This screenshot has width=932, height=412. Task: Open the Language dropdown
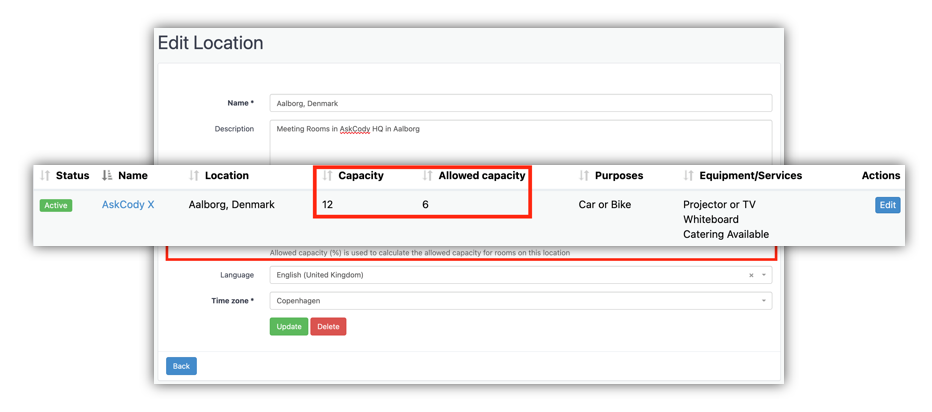pos(521,275)
